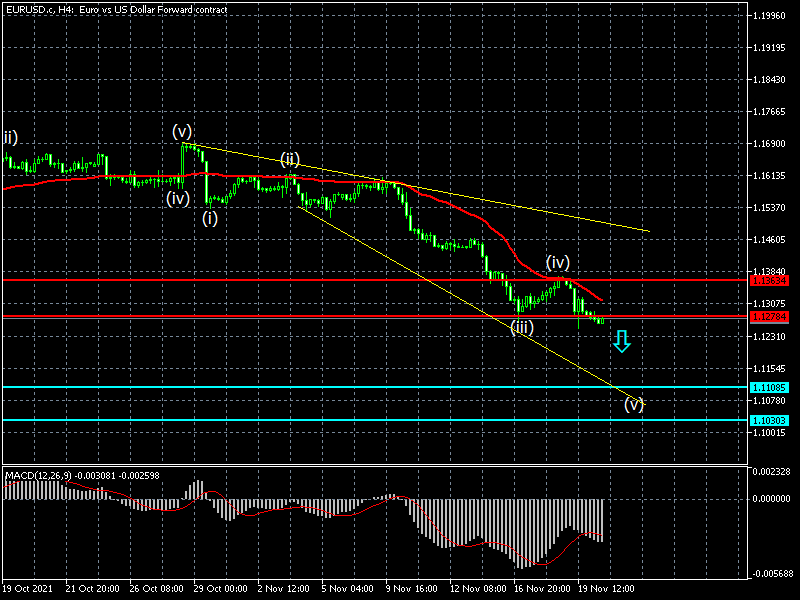The height and width of the screenshot is (600, 800).
Task: Select the final (v) label near the cyan lines
Action: (x=634, y=405)
